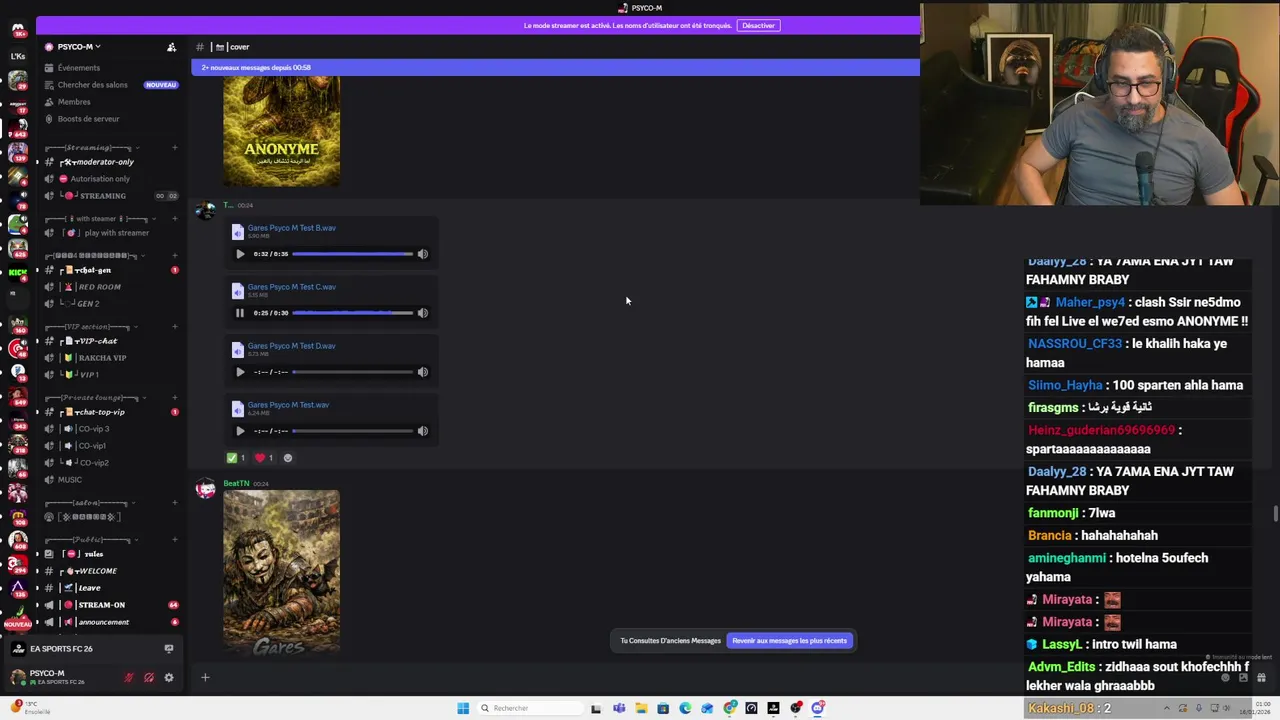Open the ANONYME cover image
This screenshot has height=720, width=1280.
pos(281,131)
